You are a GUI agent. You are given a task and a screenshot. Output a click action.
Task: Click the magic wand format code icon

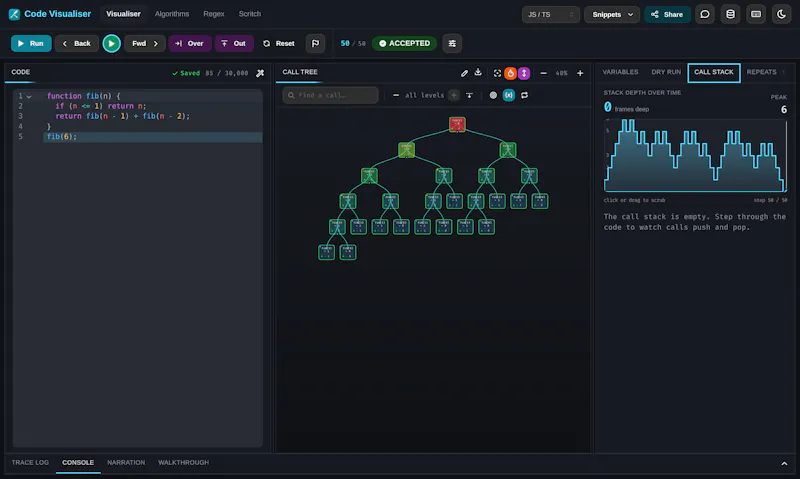point(260,73)
